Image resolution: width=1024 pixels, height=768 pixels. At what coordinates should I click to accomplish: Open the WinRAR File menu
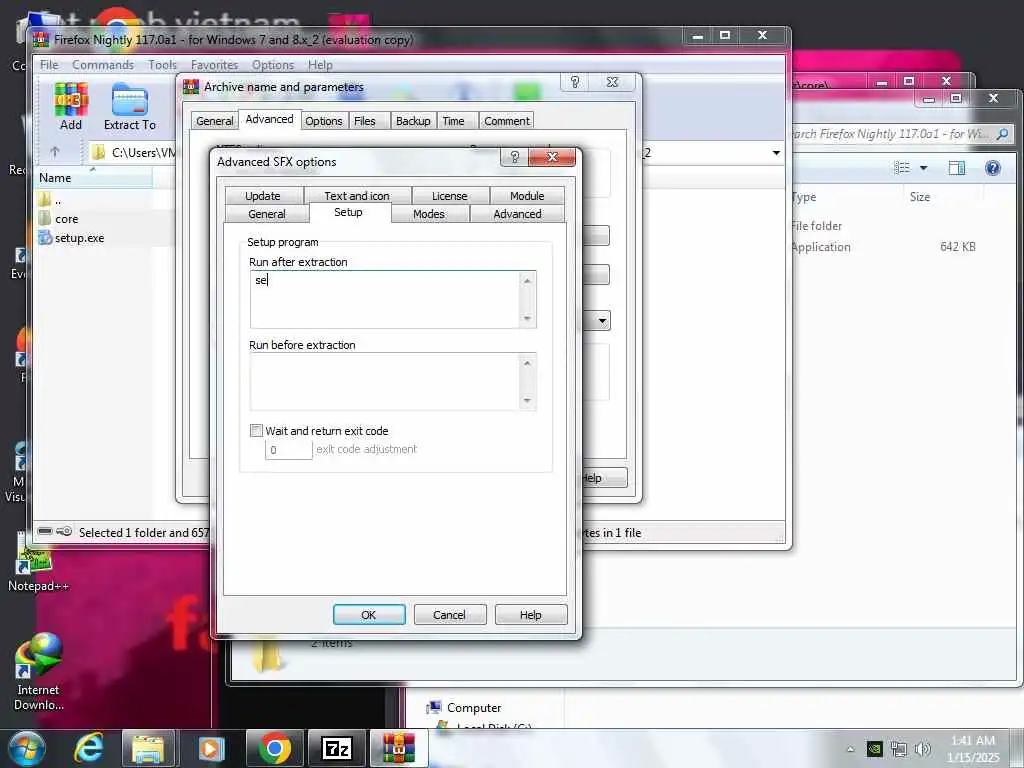(49, 65)
